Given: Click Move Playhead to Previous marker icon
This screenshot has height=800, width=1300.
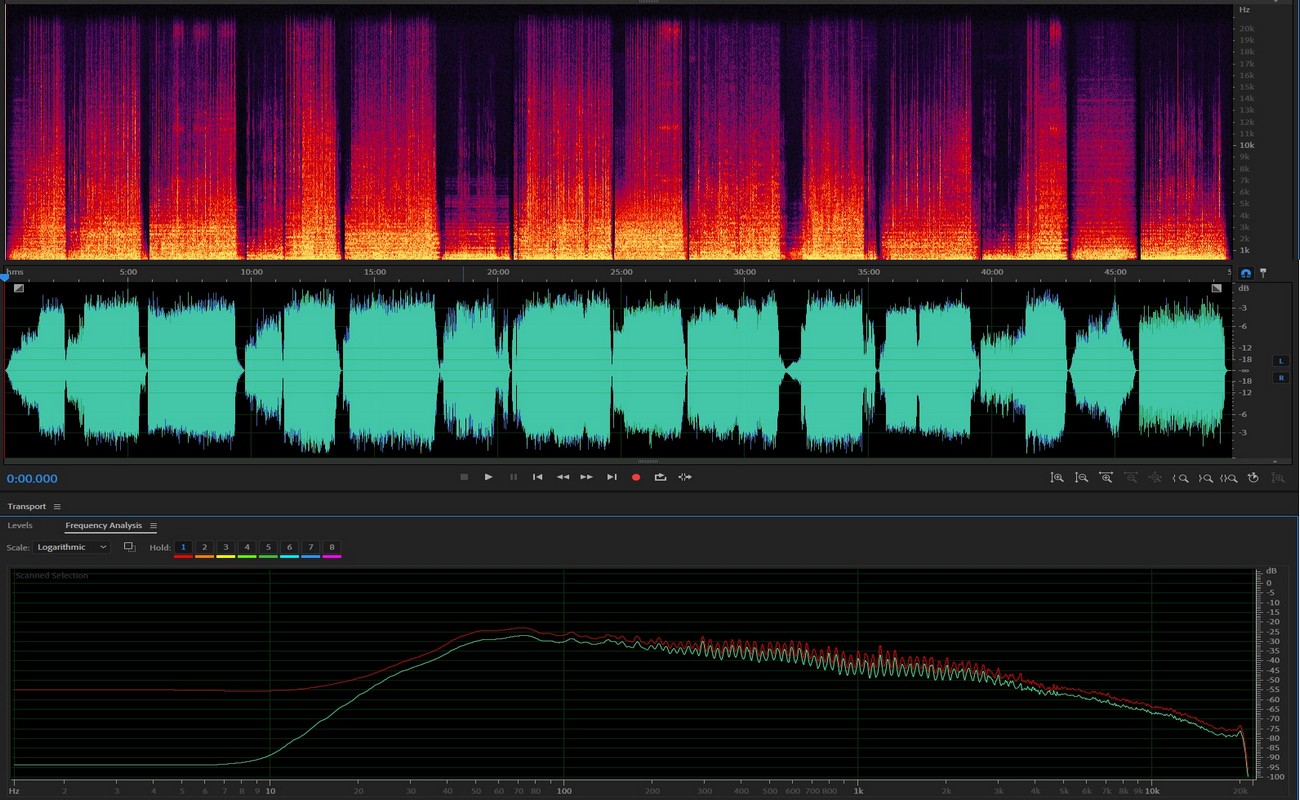Looking at the screenshot, I should click(x=538, y=478).
